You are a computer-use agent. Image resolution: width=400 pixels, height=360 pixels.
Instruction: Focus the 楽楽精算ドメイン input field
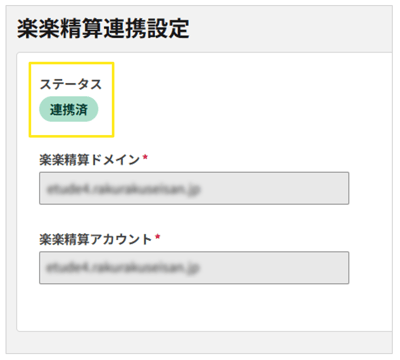[x=194, y=188]
